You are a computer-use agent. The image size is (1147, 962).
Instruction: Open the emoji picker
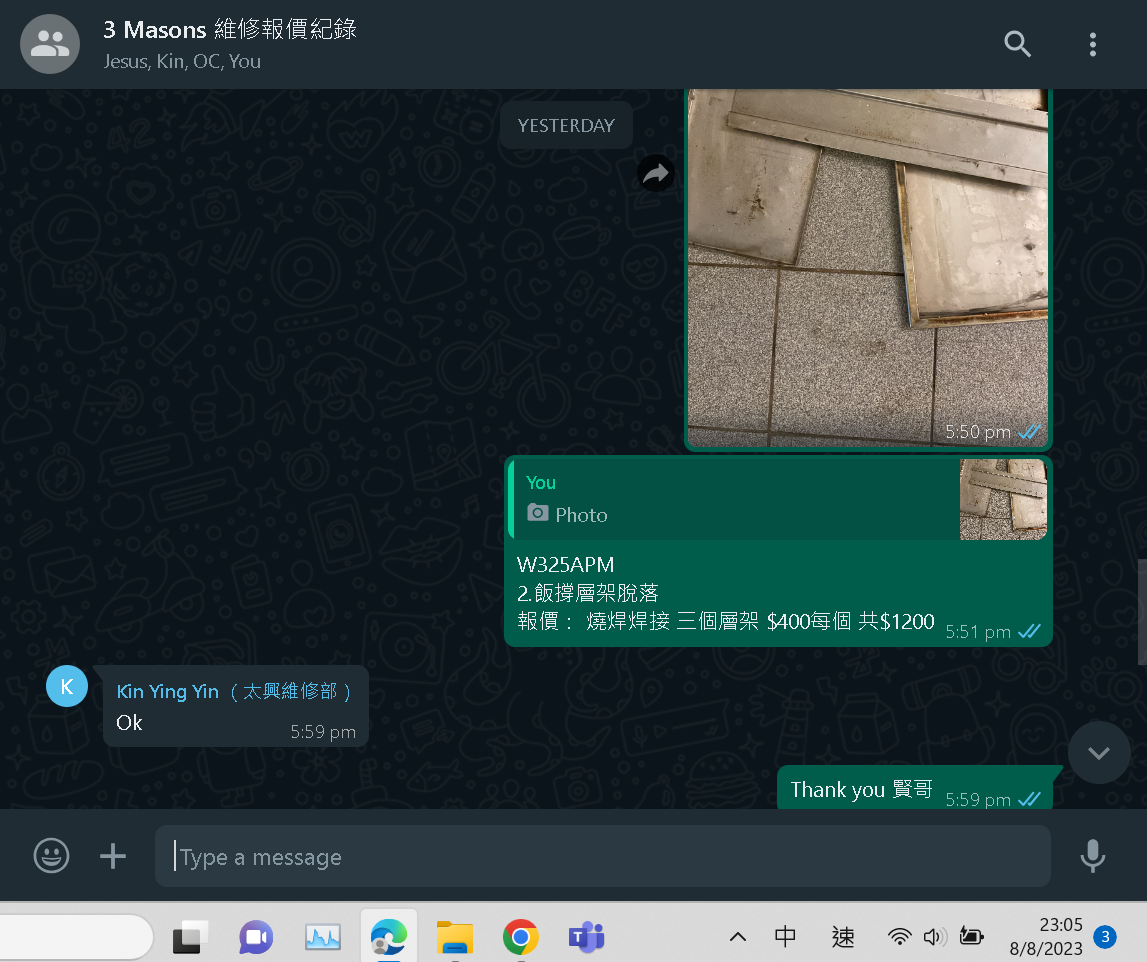click(51, 855)
